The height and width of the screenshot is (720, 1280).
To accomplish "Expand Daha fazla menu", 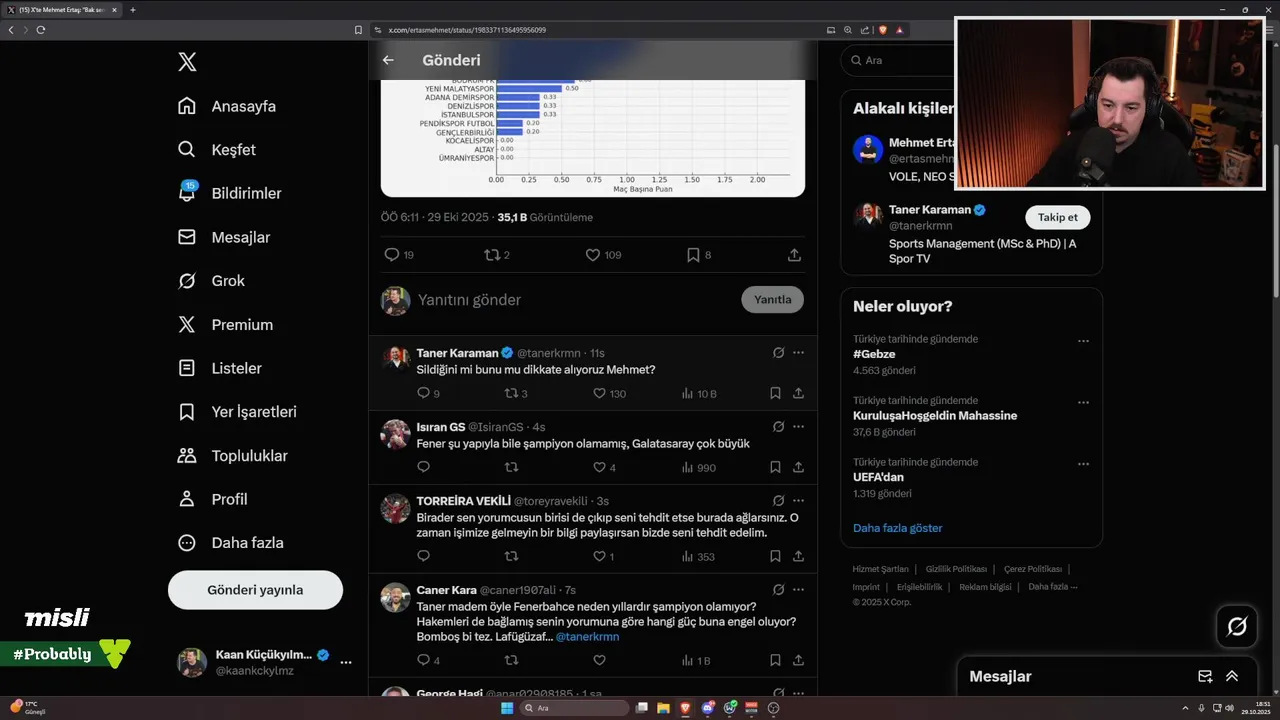I will pyautogui.click(x=230, y=543).
